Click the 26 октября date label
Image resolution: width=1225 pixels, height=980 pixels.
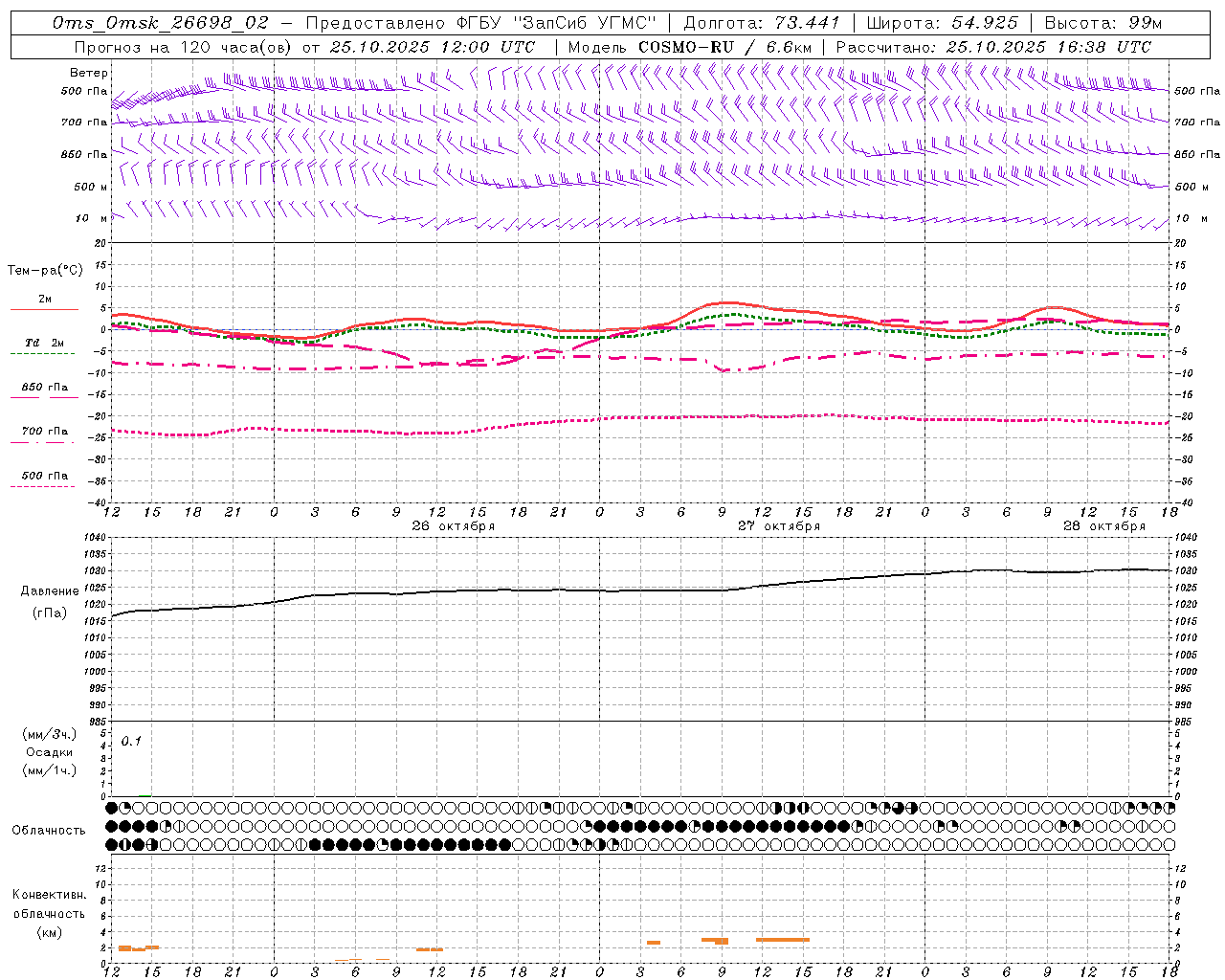(454, 526)
